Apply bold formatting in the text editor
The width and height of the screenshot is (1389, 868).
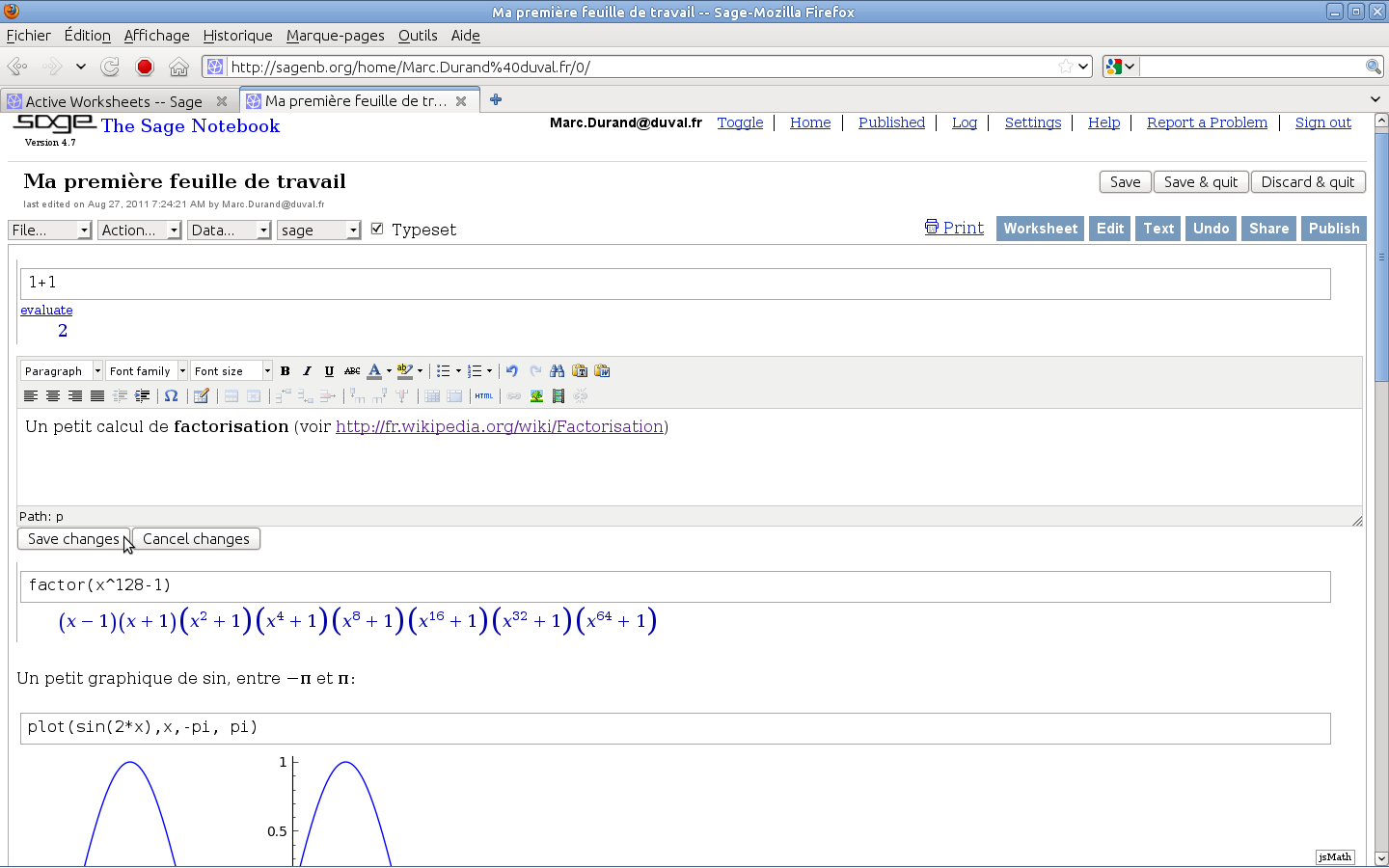285,371
